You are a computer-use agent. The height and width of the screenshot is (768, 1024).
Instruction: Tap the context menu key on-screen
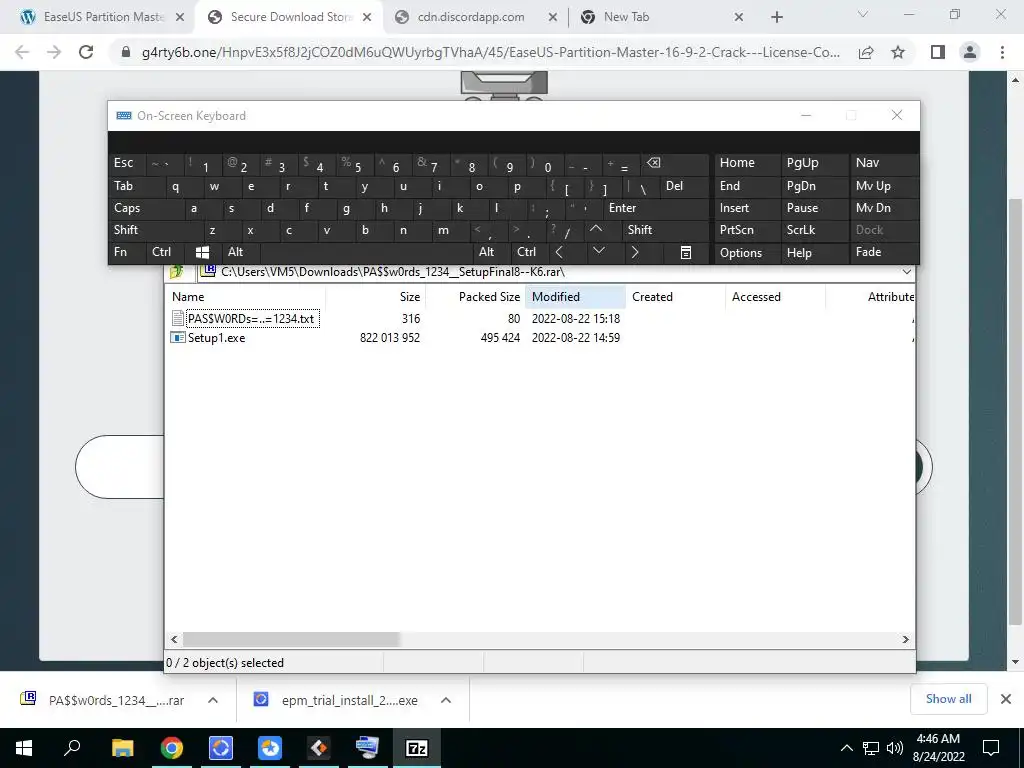click(x=686, y=252)
